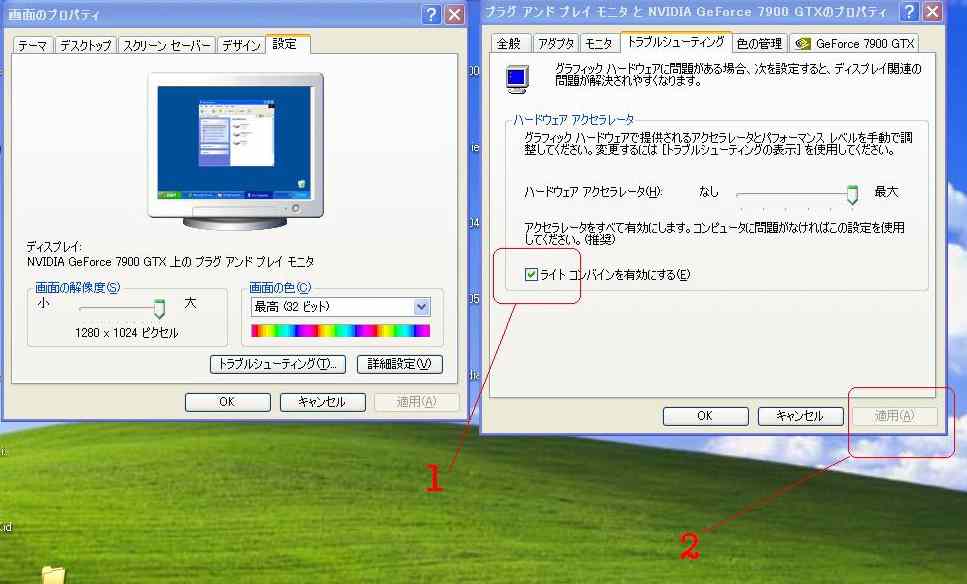Switch to the 全般 tab
The width and height of the screenshot is (967, 584).
pos(509,43)
